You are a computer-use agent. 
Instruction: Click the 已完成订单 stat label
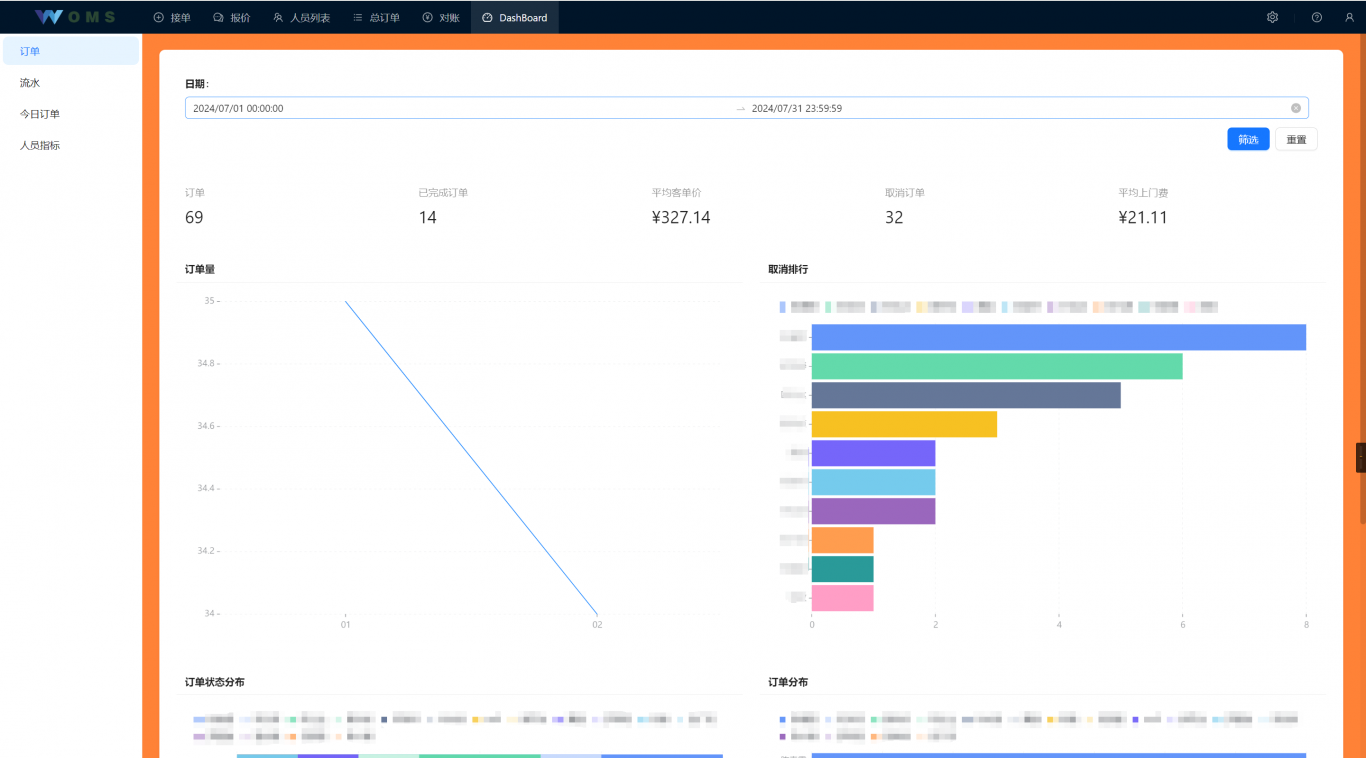tap(443, 192)
